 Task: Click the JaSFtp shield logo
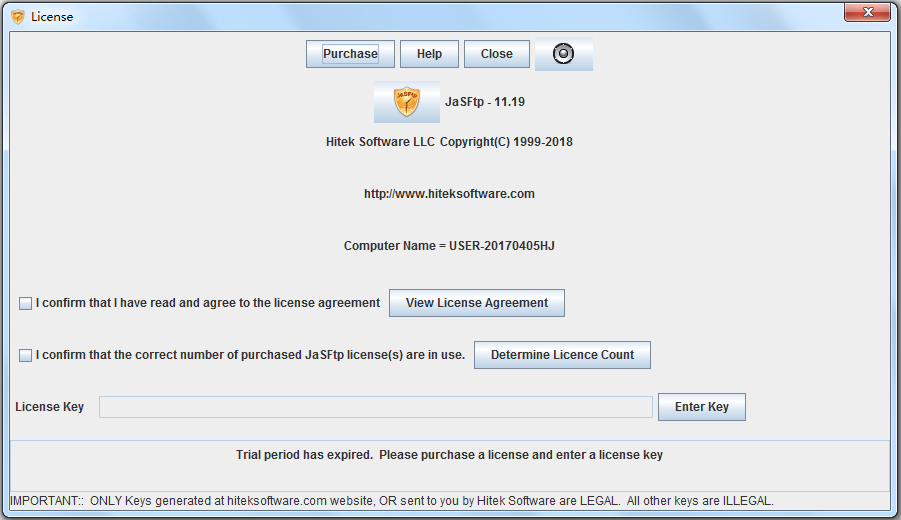(x=407, y=102)
